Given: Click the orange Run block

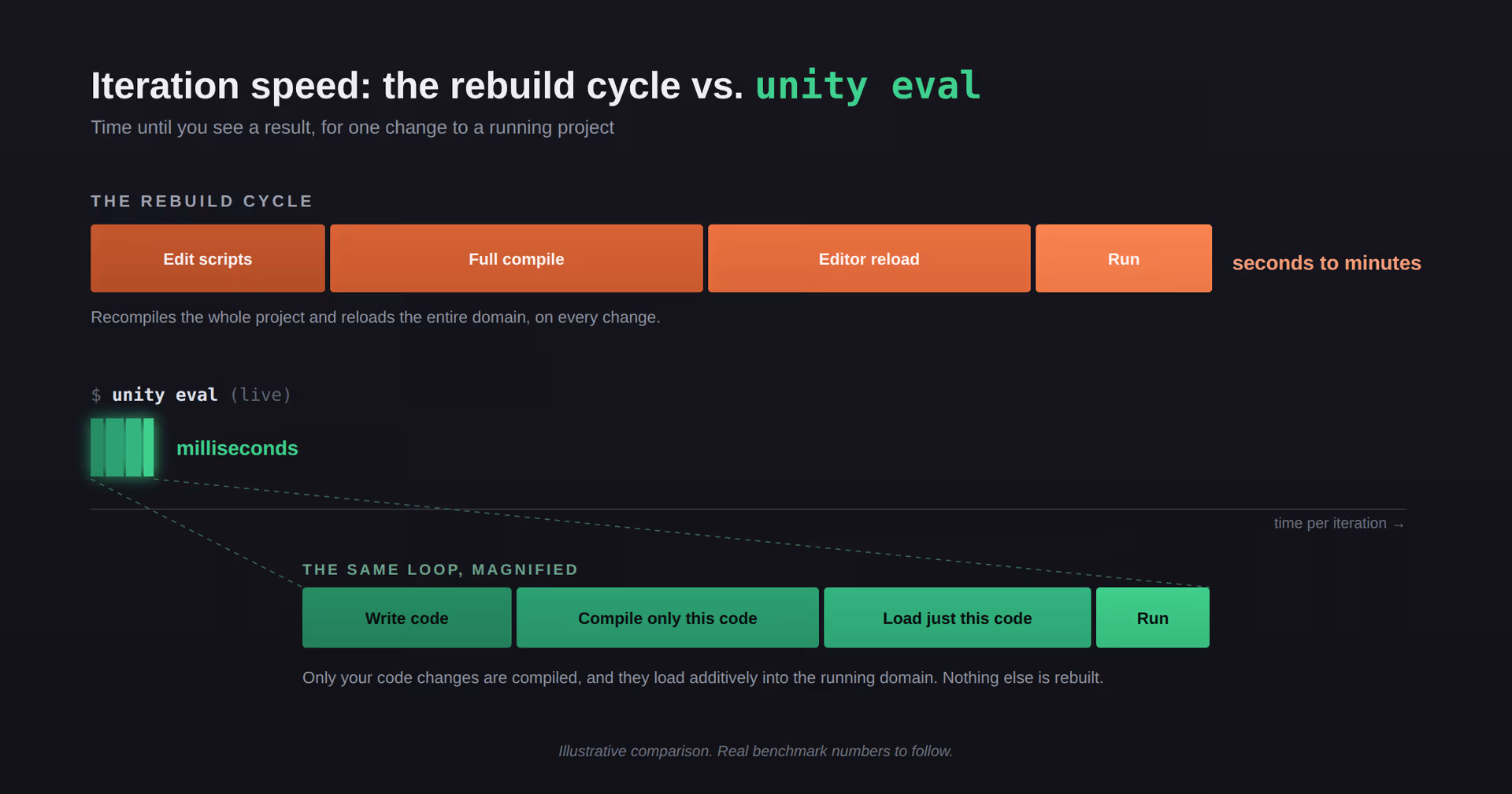Looking at the screenshot, I should click(1124, 258).
